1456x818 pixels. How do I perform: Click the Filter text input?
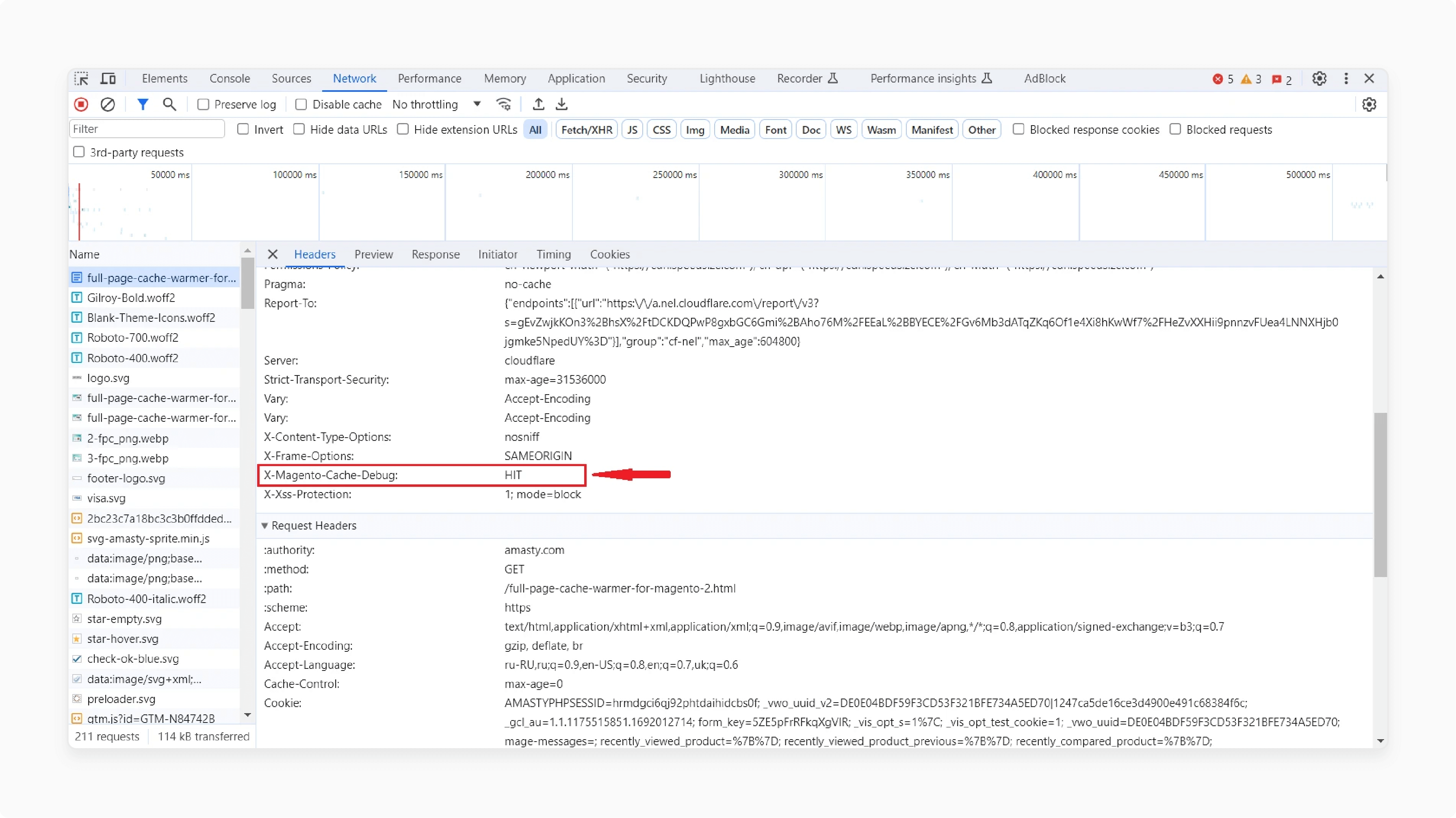point(147,129)
